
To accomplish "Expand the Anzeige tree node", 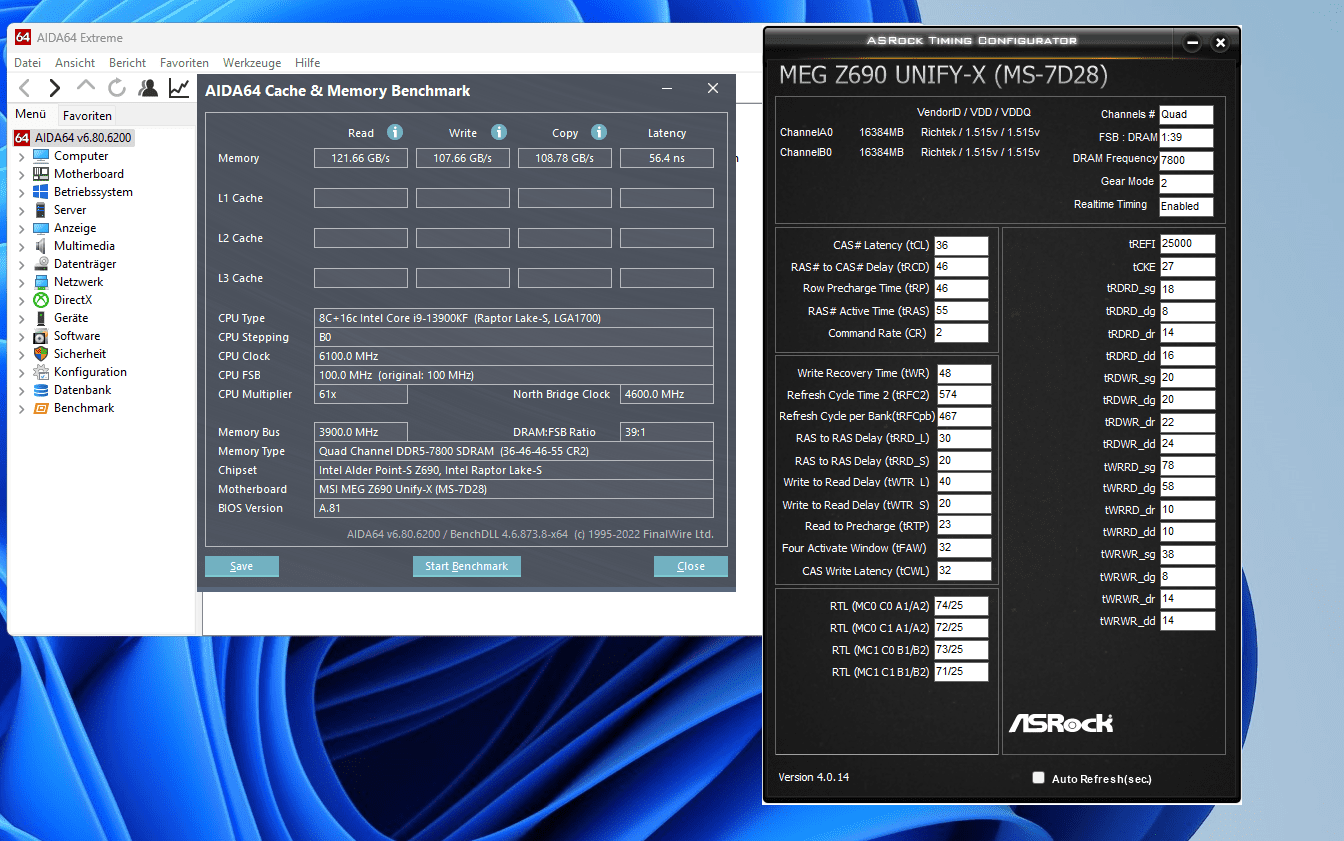I will (x=23, y=228).
